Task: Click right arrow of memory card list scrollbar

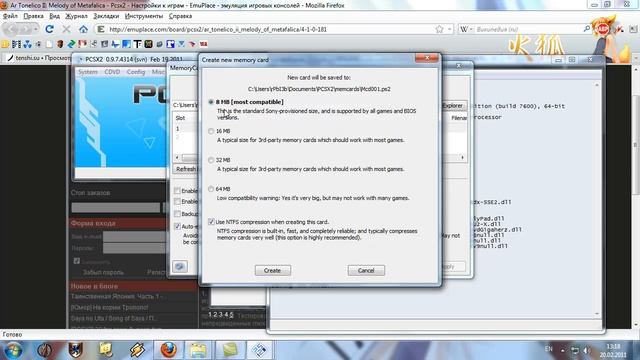Action: (x=462, y=158)
